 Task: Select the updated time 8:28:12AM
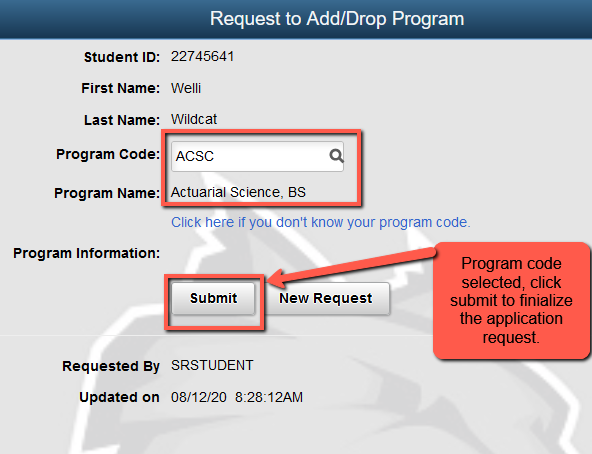pos(269,397)
